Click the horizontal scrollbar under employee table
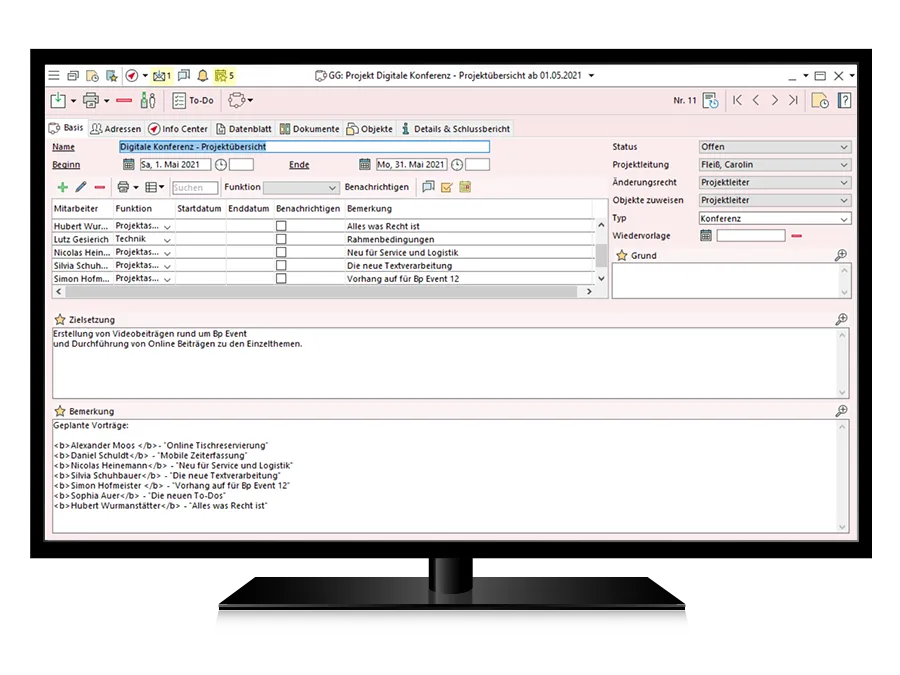The width and height of the screenshot is (900, 675). tap(320, 292)
